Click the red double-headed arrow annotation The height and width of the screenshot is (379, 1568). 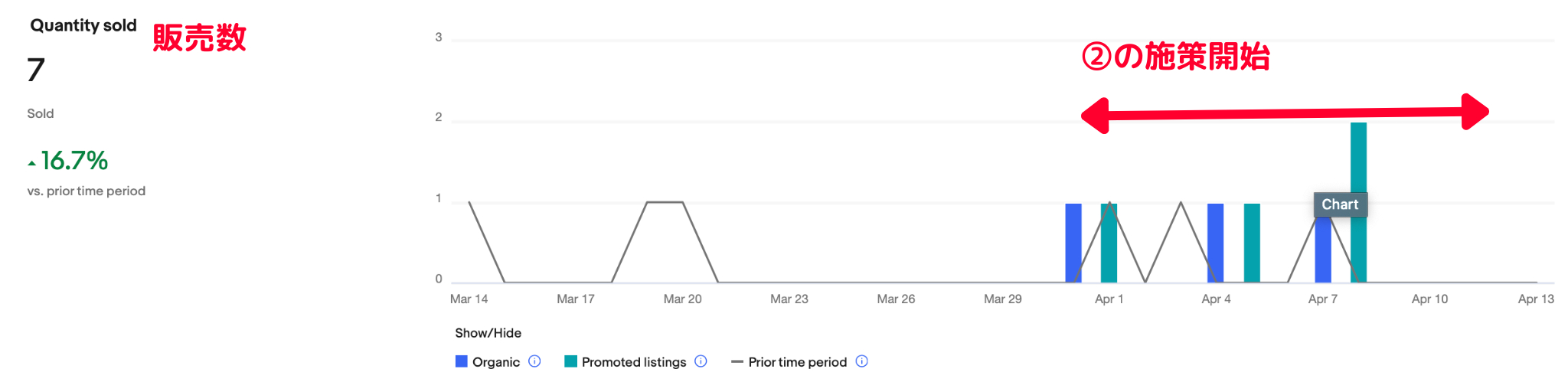click(1284, 114)
